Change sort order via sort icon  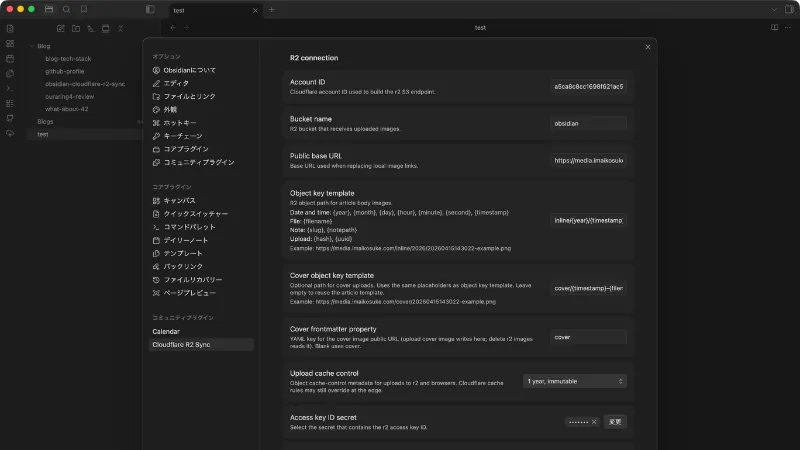click(90, 29)
